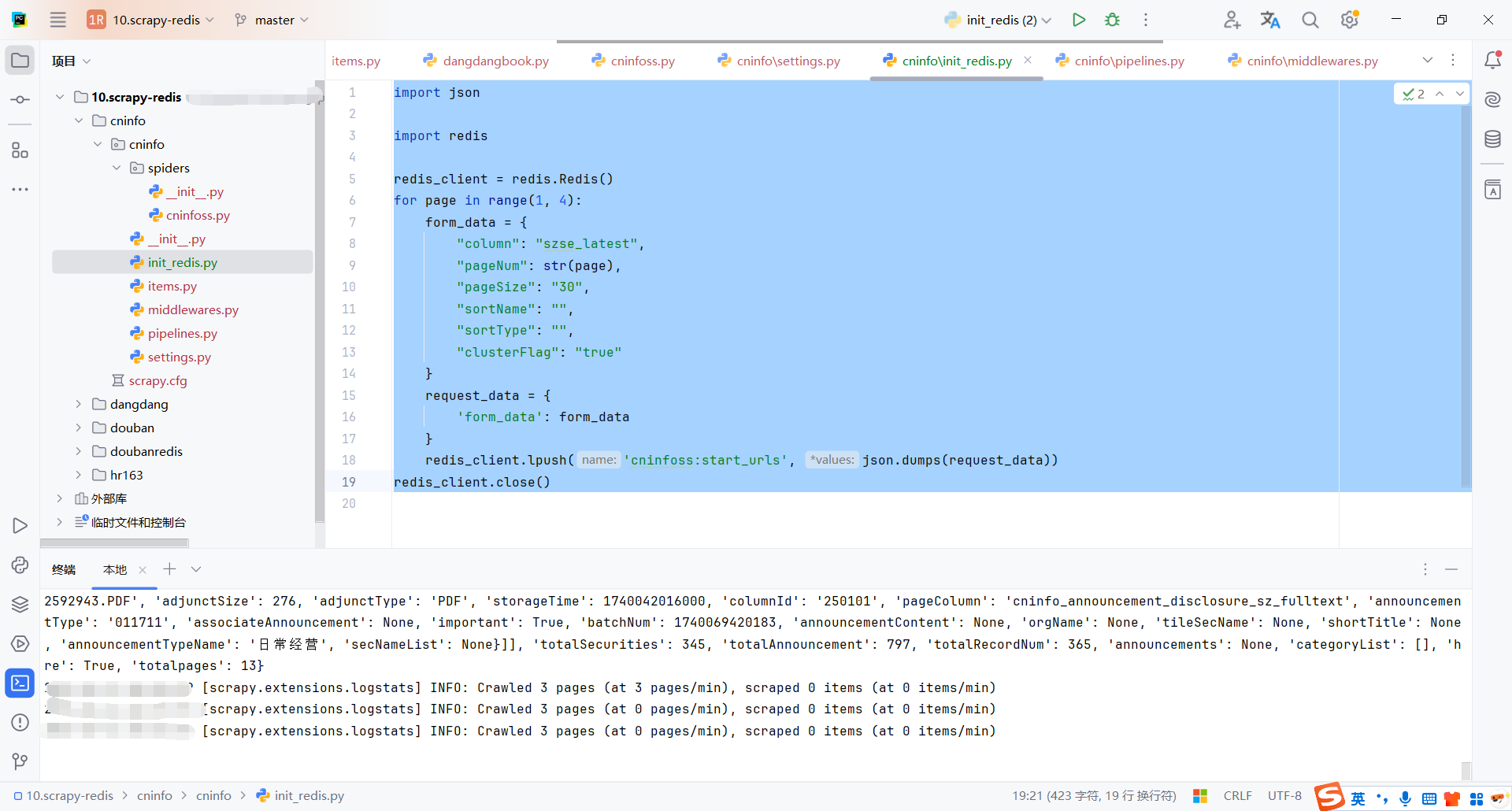Open the main hamburger menu
This screenshot has width=1512, height=811.
click(58, 20)
